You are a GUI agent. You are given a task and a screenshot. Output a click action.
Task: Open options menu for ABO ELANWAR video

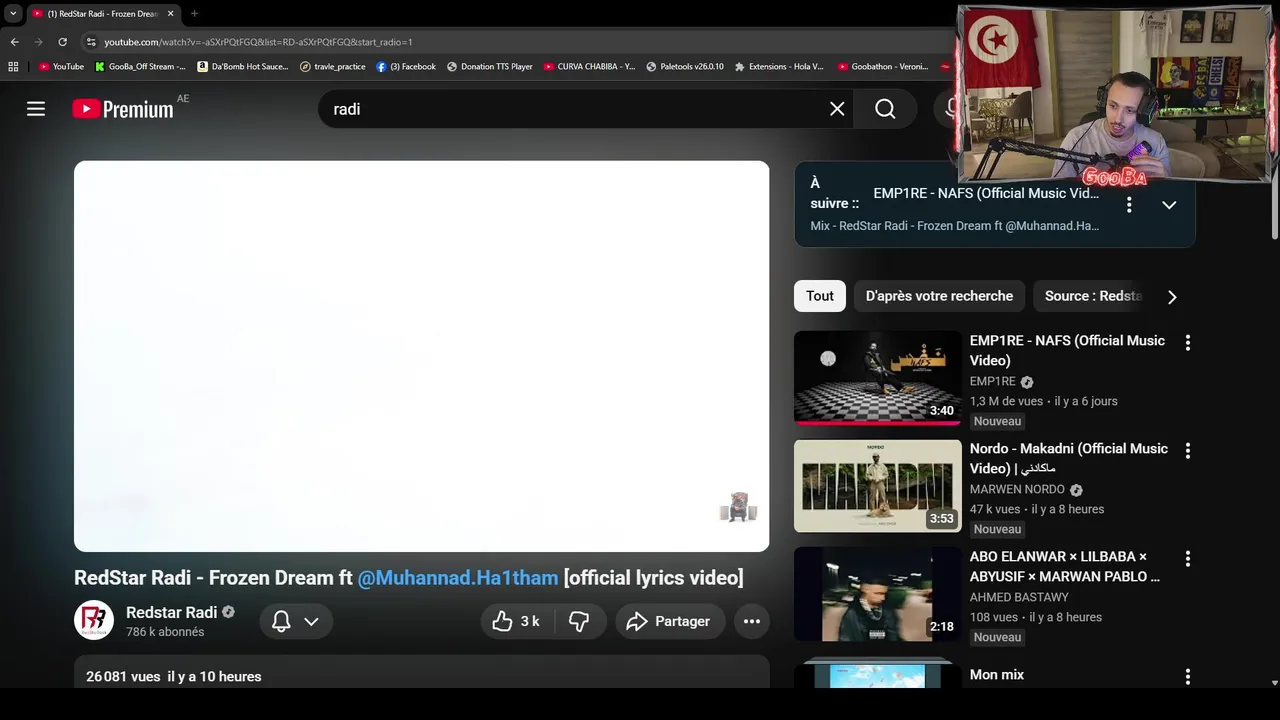click(1187, 559)
